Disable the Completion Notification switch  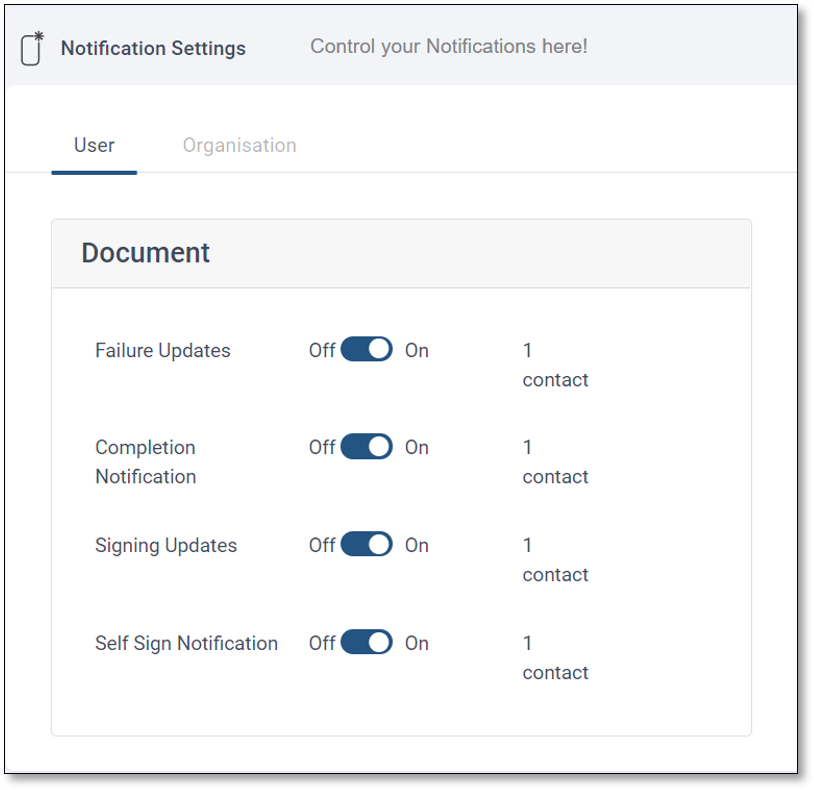[366, 447]
